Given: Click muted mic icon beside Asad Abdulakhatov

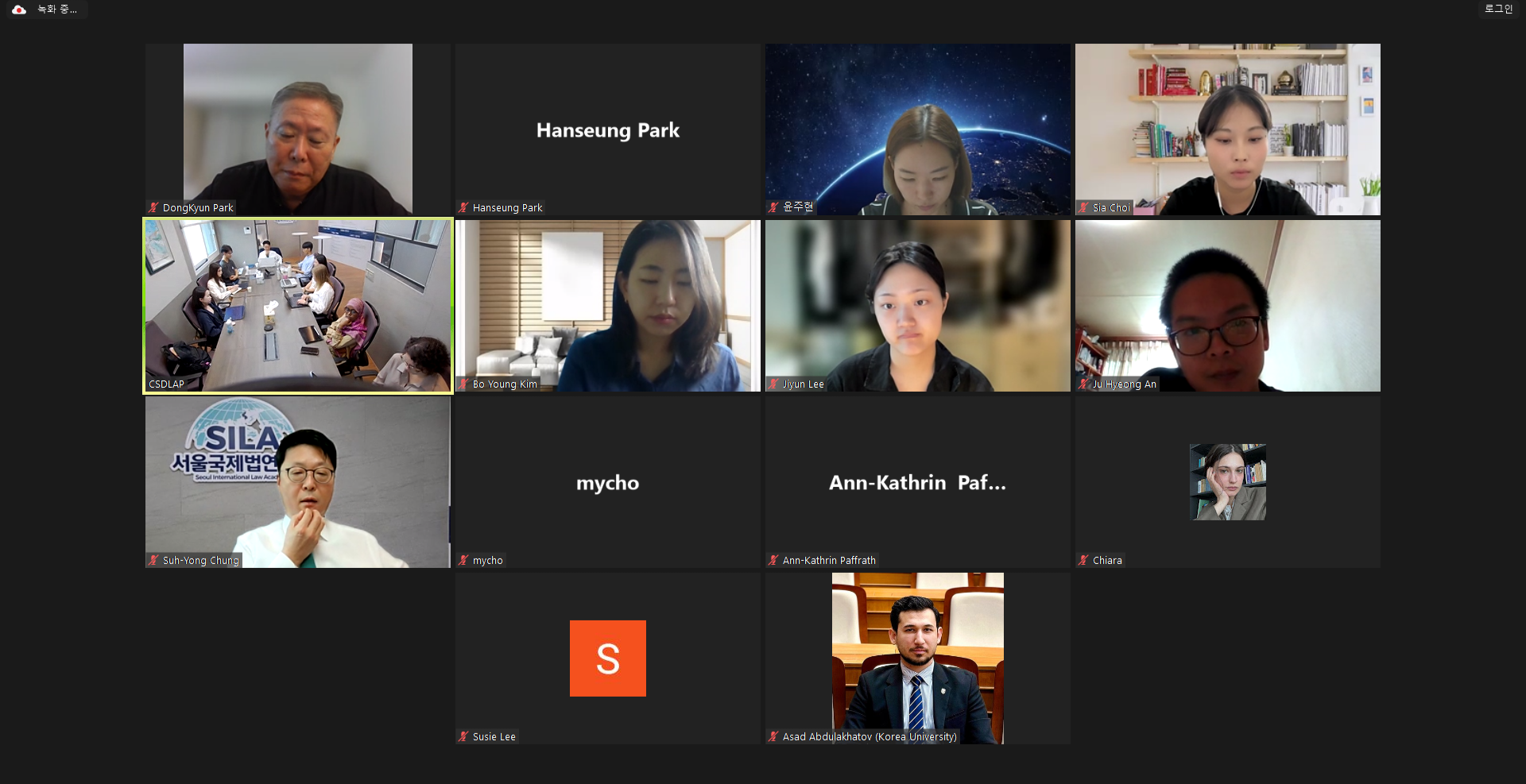Looking at the screenshot, I should pos(774,736).
